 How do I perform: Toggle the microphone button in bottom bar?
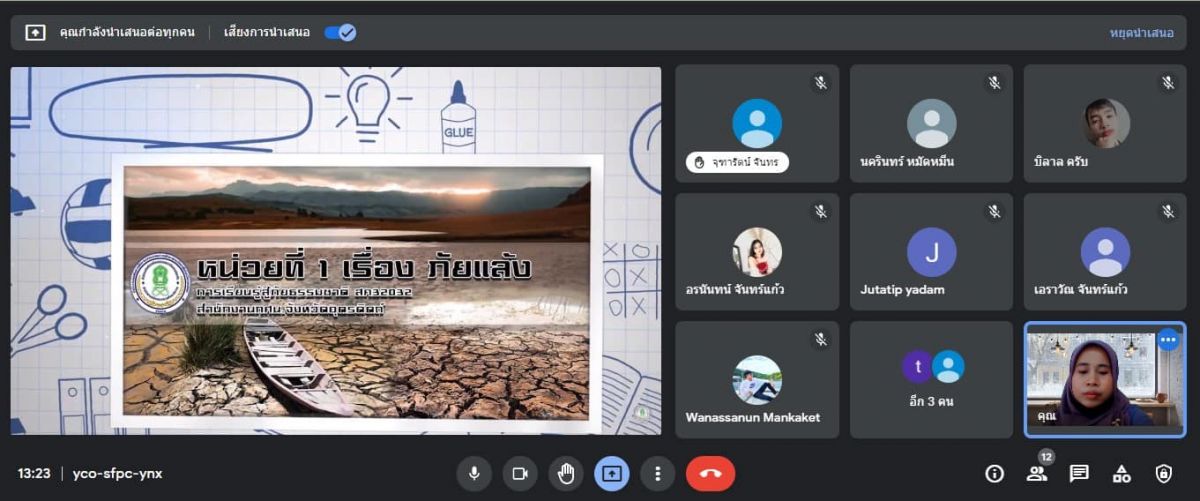(474, 473)
